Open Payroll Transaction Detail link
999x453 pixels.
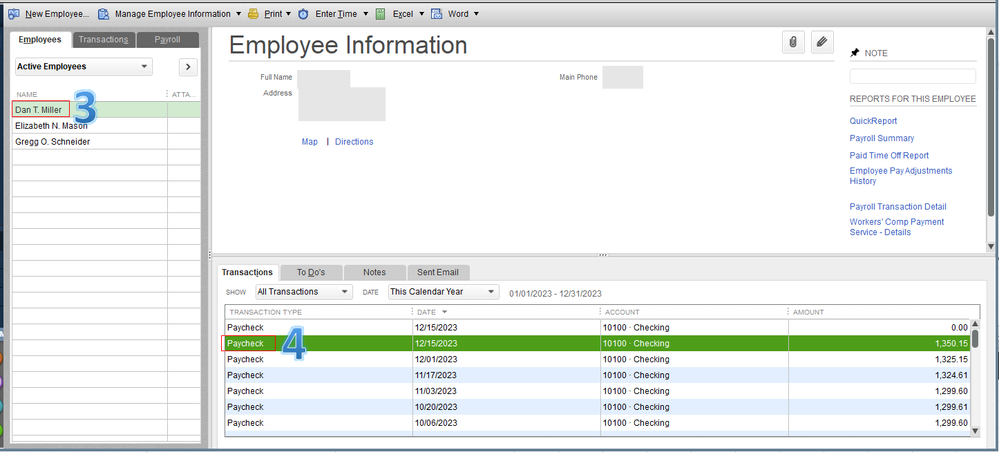[x=898, y=206]
